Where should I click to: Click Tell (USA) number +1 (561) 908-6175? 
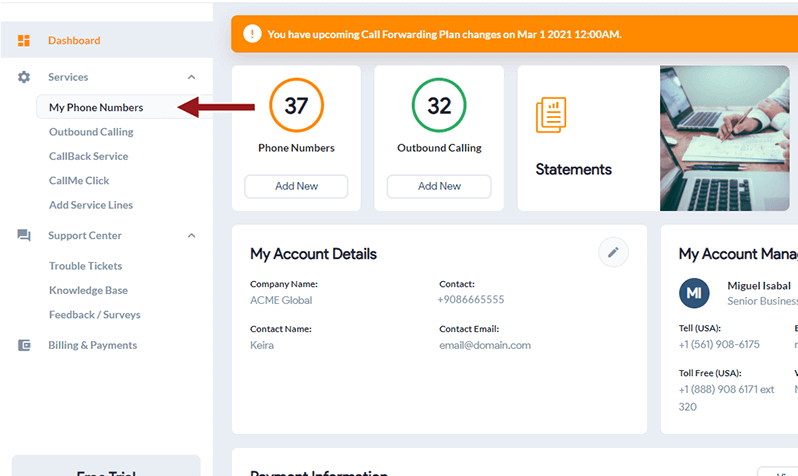719,345
